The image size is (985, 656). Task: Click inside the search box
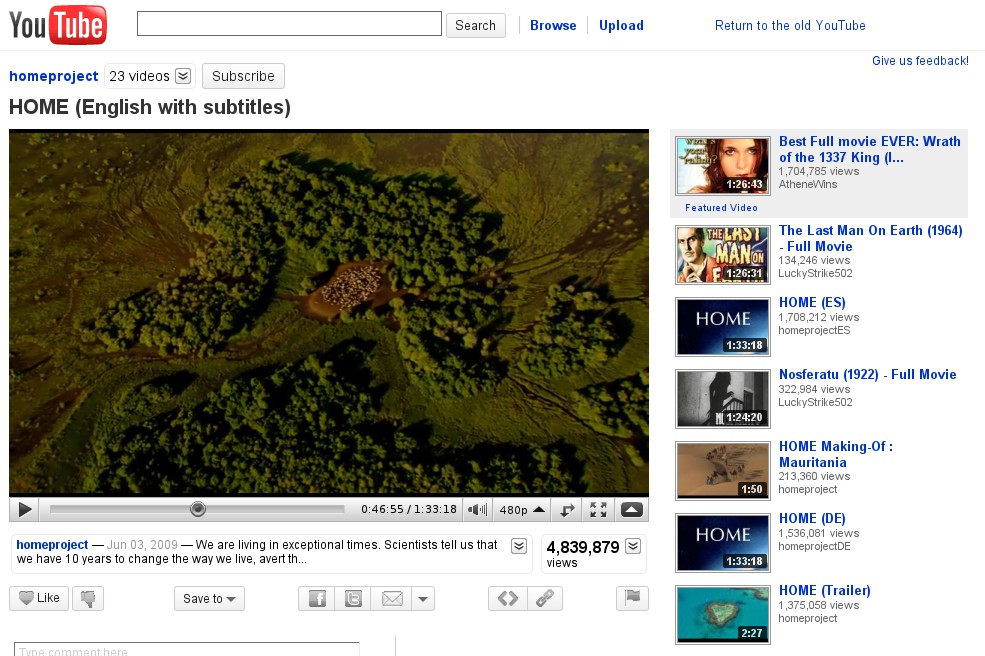point(289,24)
